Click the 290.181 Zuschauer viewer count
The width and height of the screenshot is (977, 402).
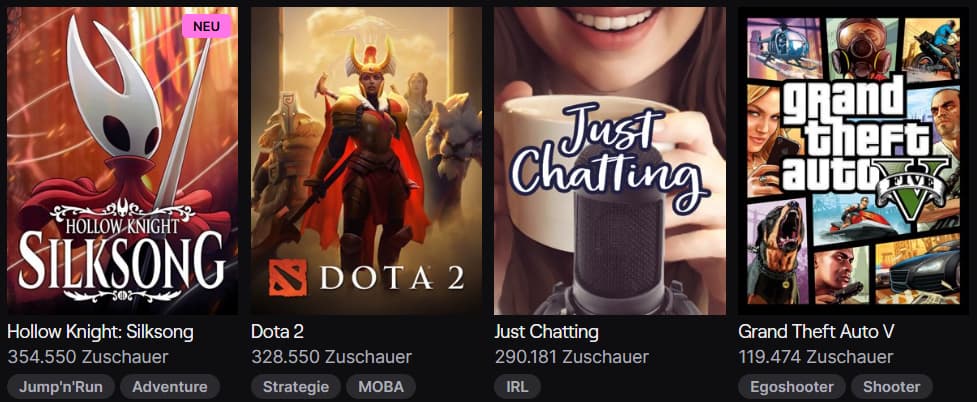coord(571,357)
